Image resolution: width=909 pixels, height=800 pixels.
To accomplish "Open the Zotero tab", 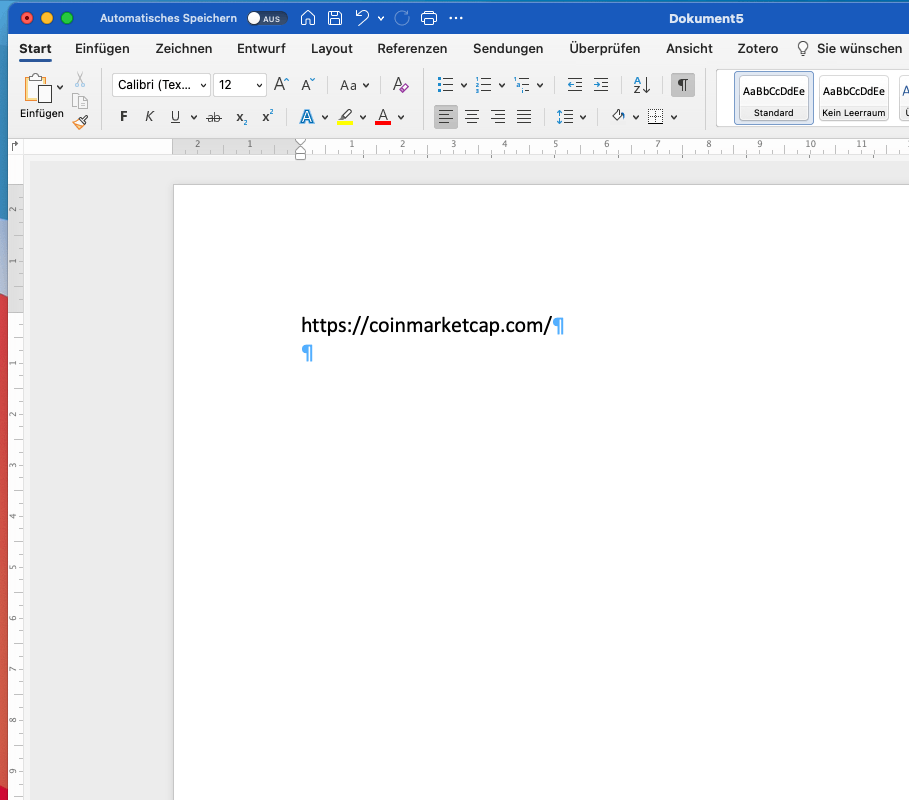I will (x=758, y=49).
